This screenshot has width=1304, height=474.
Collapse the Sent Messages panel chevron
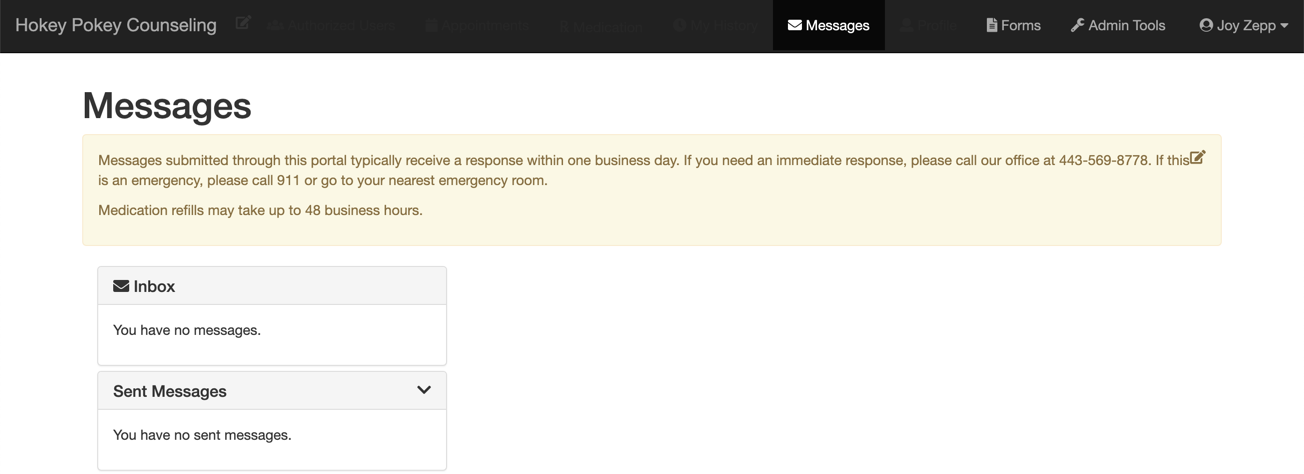pyautogui.click(x=424, y=390)
